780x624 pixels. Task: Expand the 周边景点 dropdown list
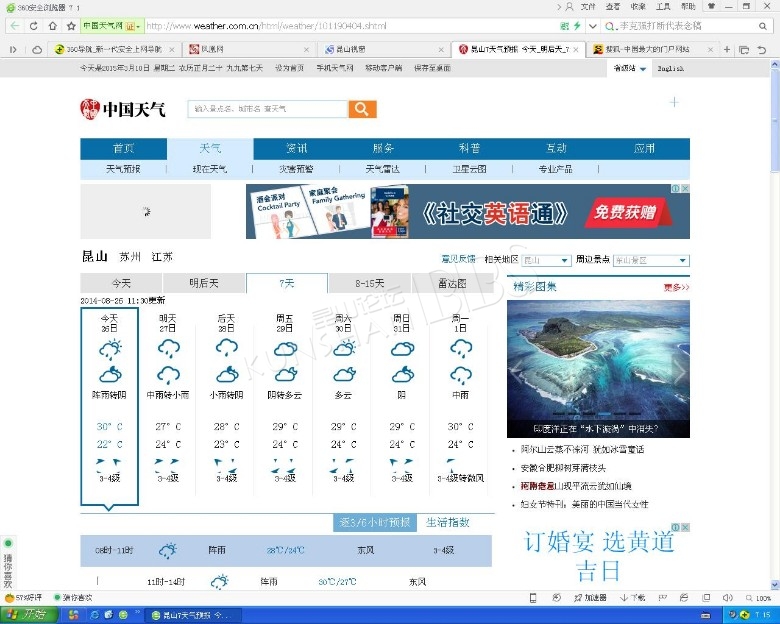point(650,260)
